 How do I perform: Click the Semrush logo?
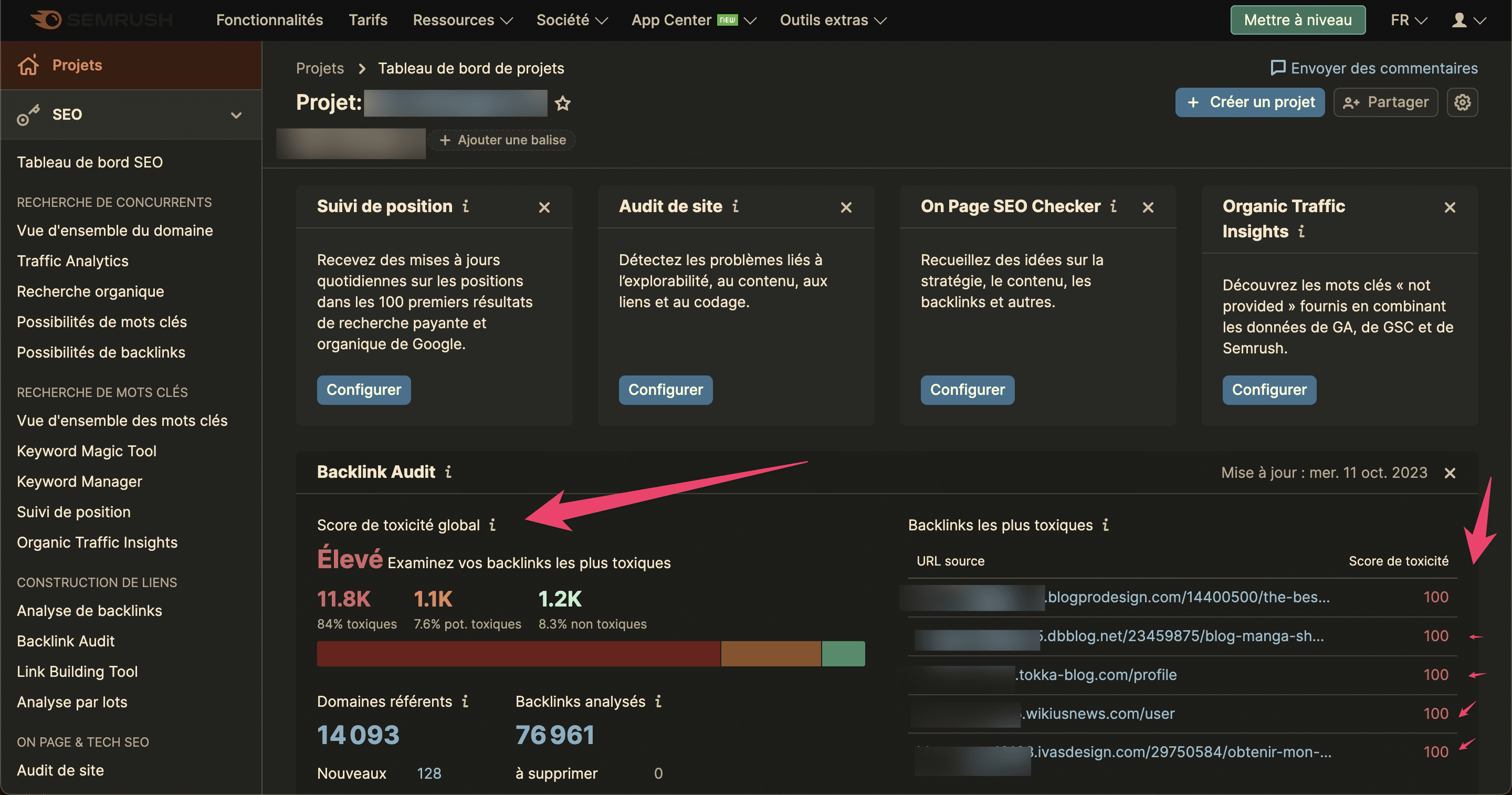101,20
